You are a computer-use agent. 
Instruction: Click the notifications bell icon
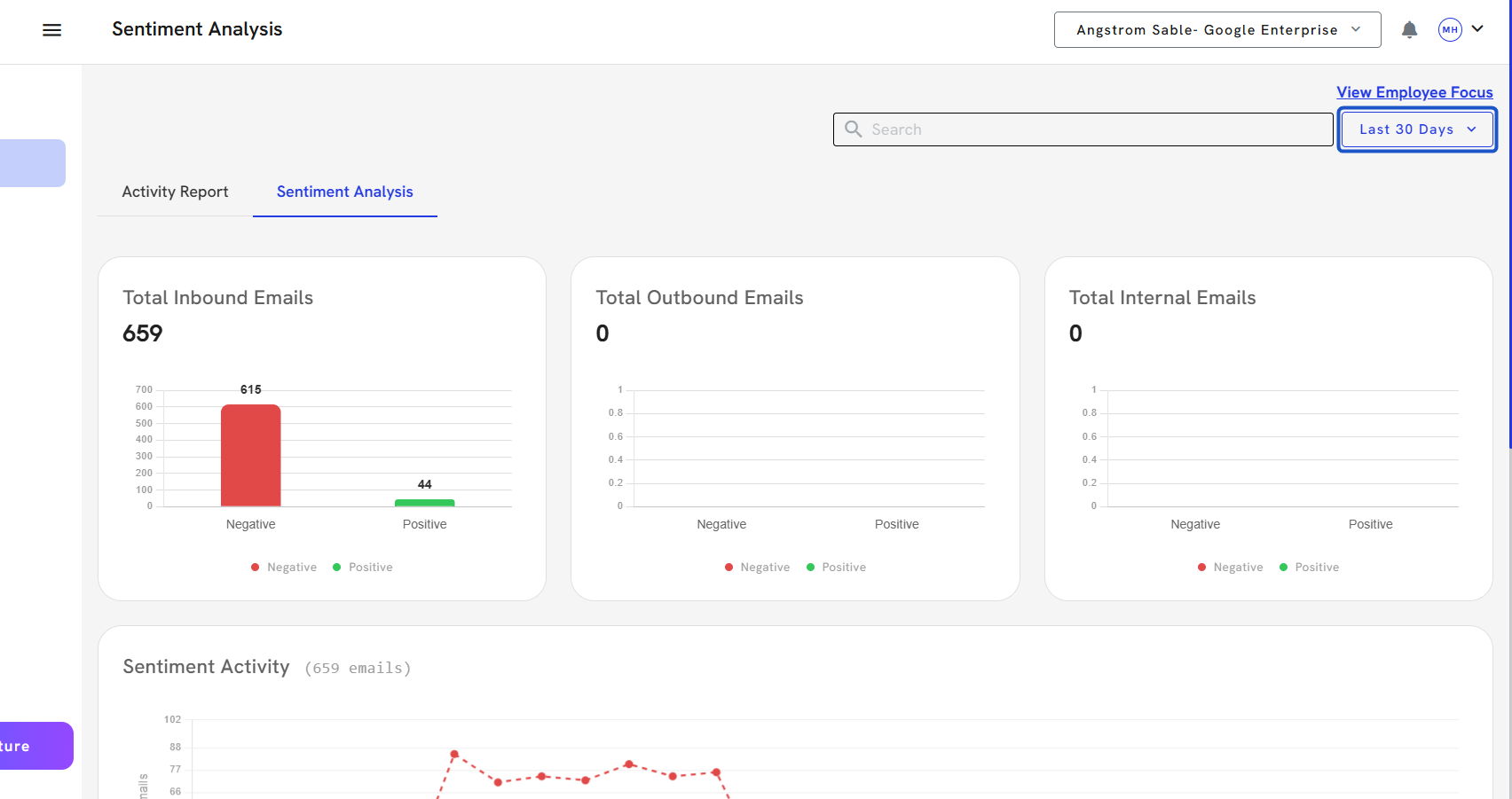pyautogui.click(x=1409, y=30)
